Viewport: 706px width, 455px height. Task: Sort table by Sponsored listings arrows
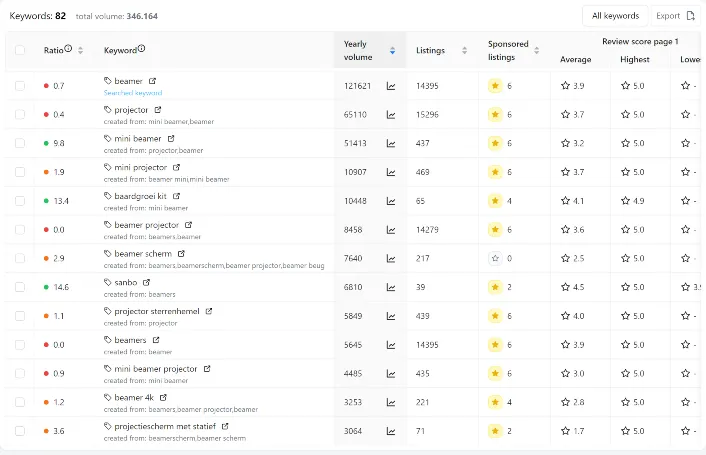coord(536,50)
